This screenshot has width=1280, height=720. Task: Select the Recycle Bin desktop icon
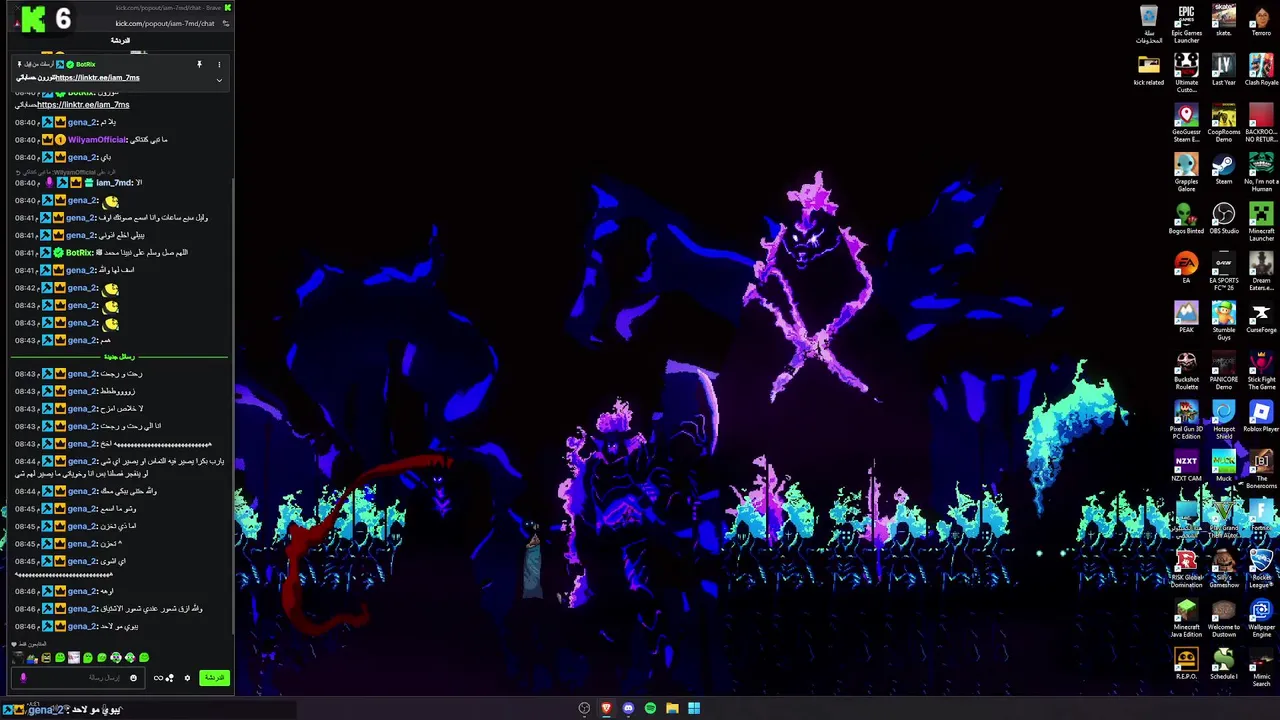coord(1149,25)
